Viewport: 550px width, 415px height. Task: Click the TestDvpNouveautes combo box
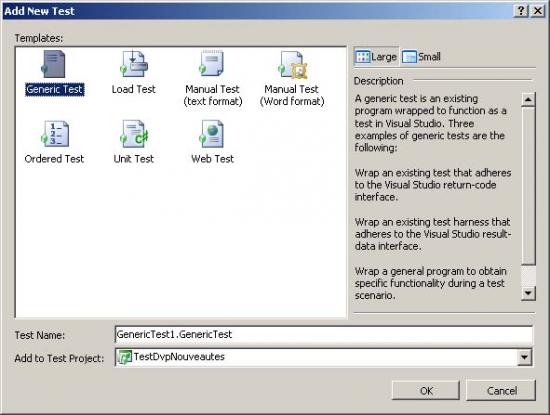pyautogui.click(x=324, y=357)
